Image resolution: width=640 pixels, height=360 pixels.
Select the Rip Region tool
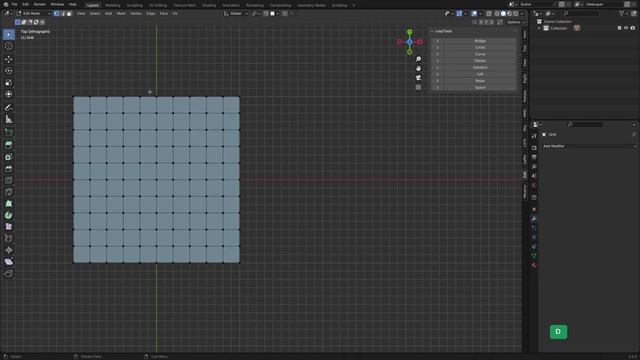(9, 273)
